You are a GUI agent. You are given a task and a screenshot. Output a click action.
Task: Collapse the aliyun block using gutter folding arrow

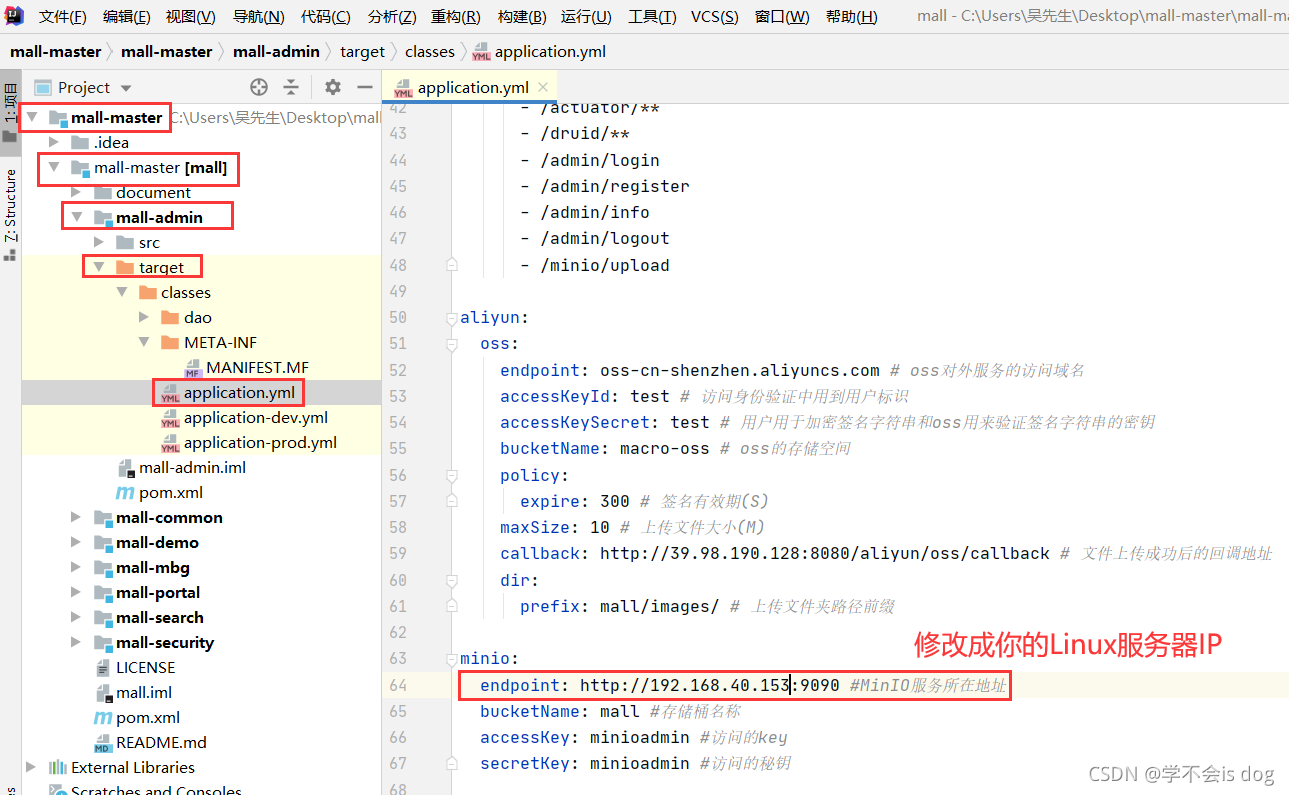coord(451,316)
